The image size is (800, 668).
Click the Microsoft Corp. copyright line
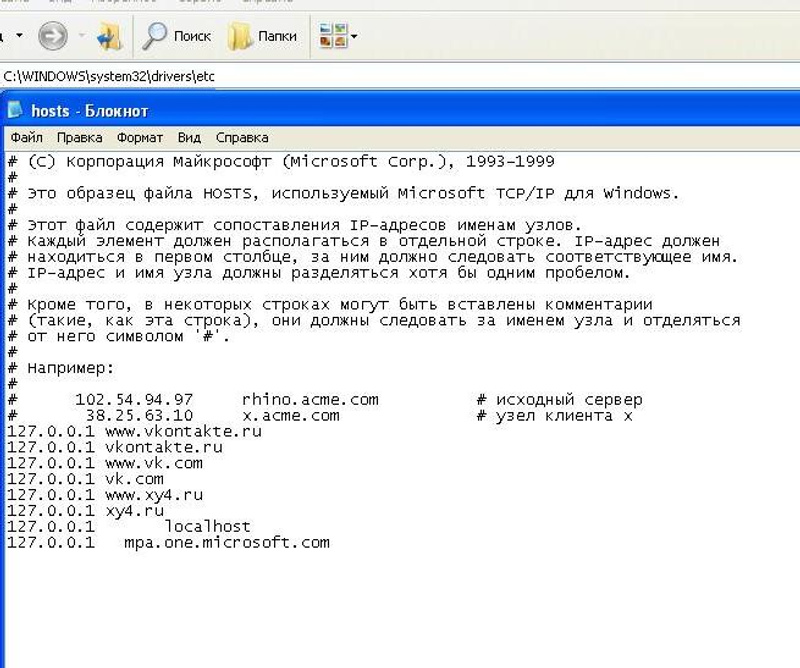pos(281,162)
